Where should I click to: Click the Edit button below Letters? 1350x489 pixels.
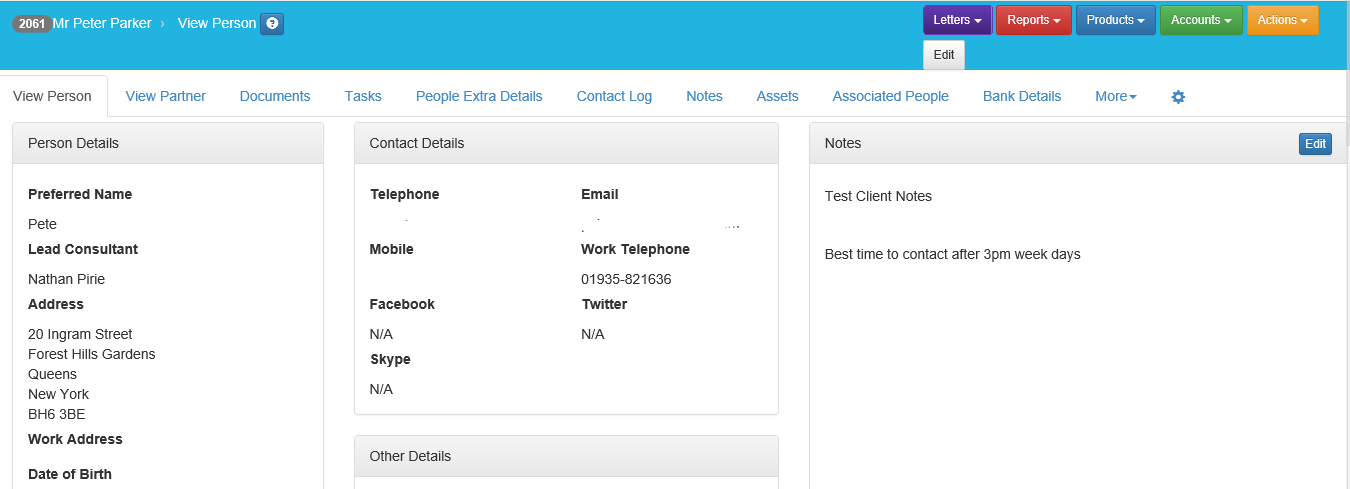[x=944, y=55]
